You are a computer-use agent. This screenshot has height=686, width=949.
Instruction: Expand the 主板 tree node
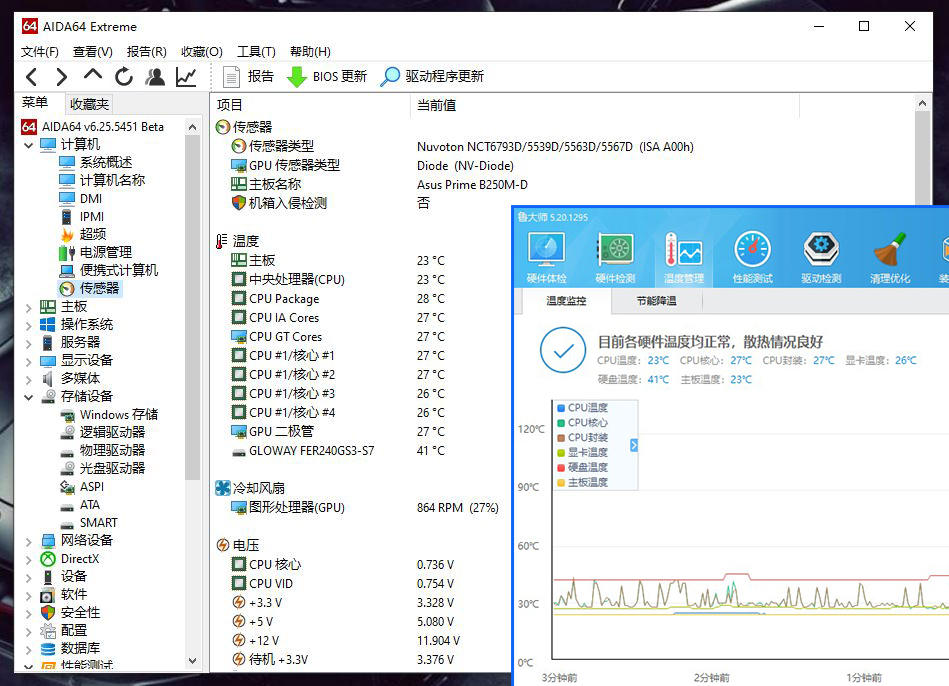(31, 306)
